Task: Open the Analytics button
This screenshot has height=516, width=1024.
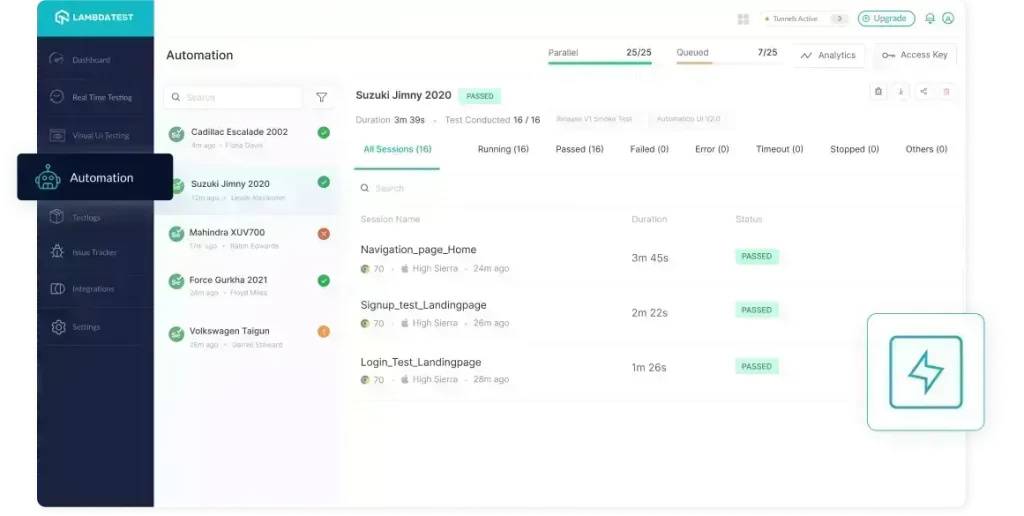Action: pyautogui.click(x=828, y=56)
